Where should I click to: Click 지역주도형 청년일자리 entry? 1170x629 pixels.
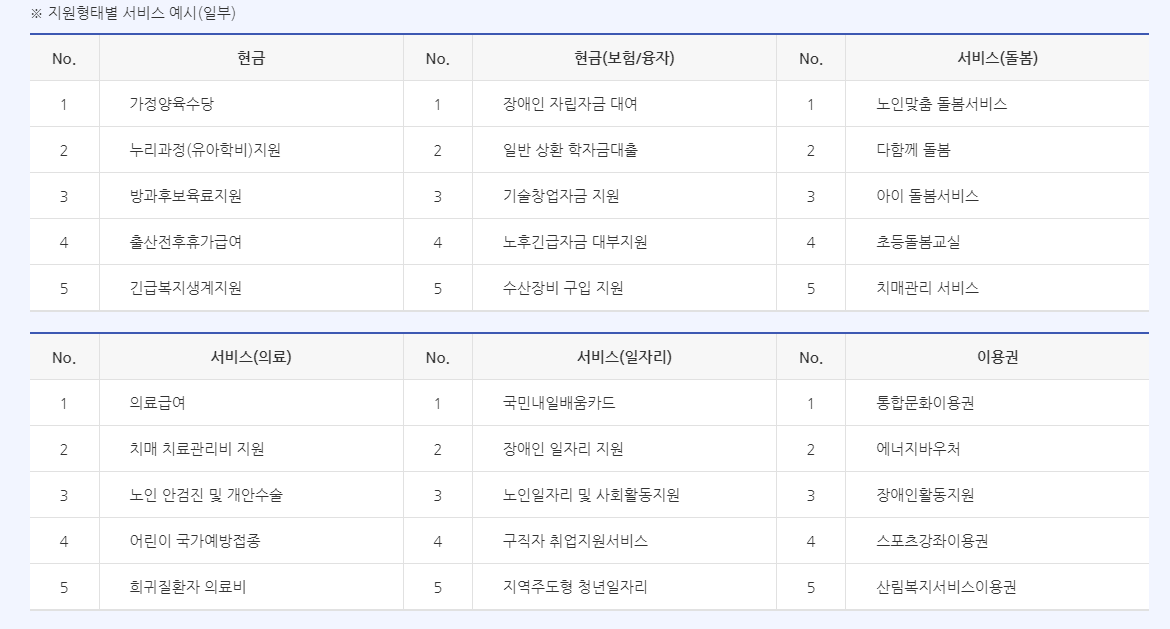575,587
